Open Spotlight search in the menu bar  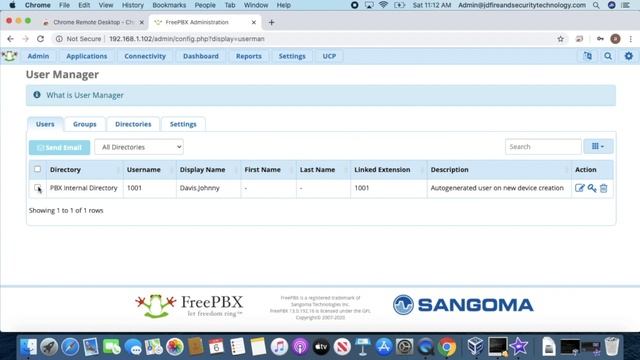tap(596, 5)
